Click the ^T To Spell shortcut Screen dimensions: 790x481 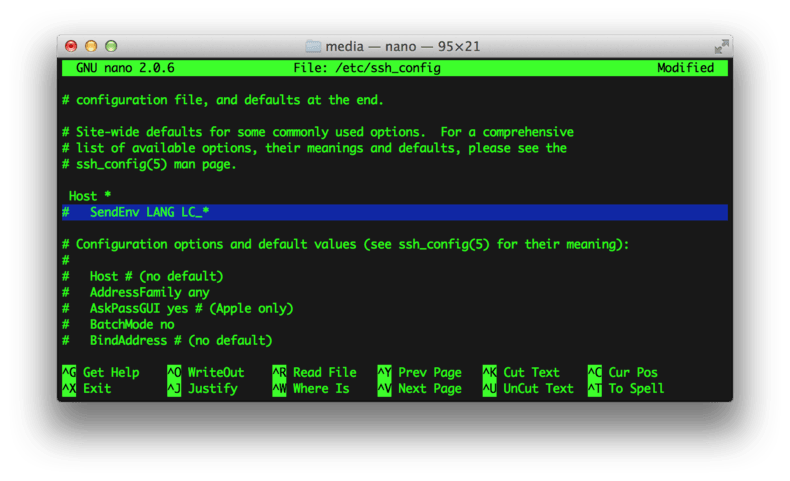coord(626,388)
